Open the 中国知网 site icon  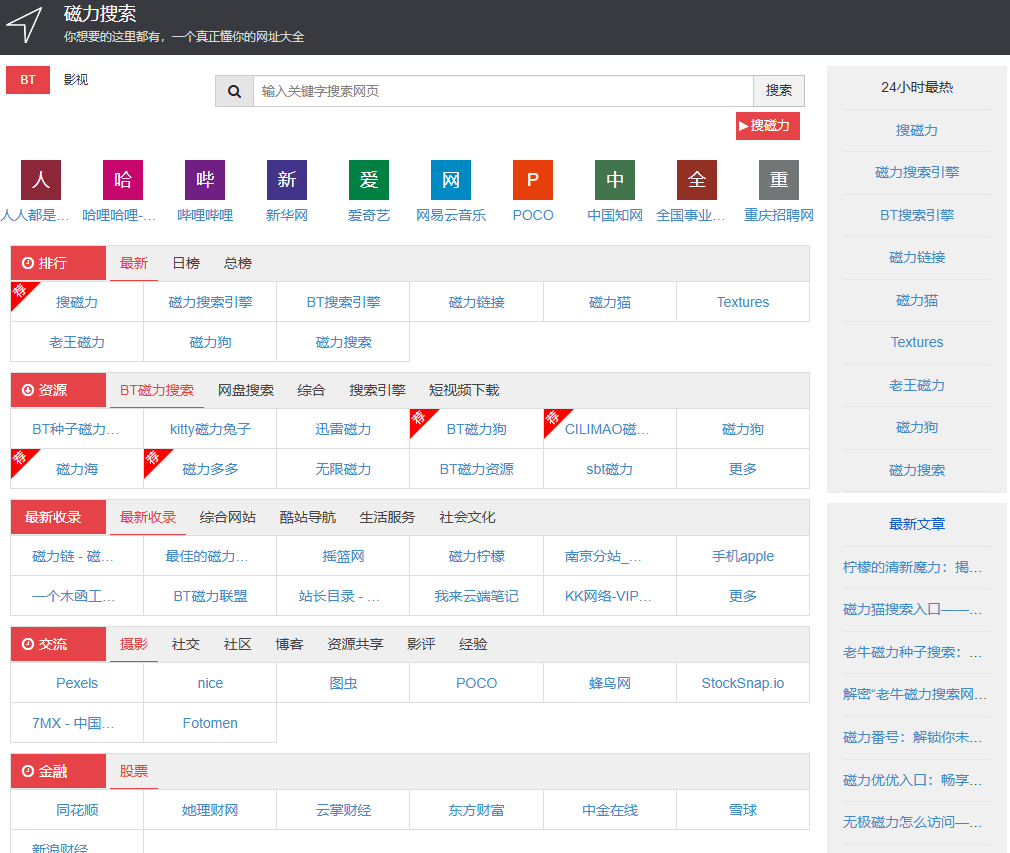(615, 180)
